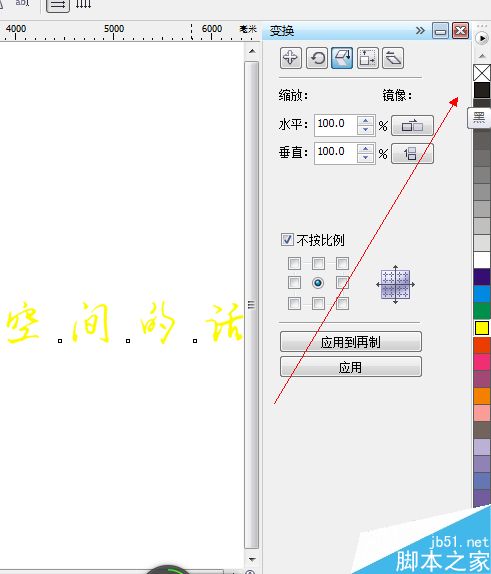Pick the red-orange color swatch
Image resolution: width=491 pixels, height=574 pixels.
click(x=482, y=345)
